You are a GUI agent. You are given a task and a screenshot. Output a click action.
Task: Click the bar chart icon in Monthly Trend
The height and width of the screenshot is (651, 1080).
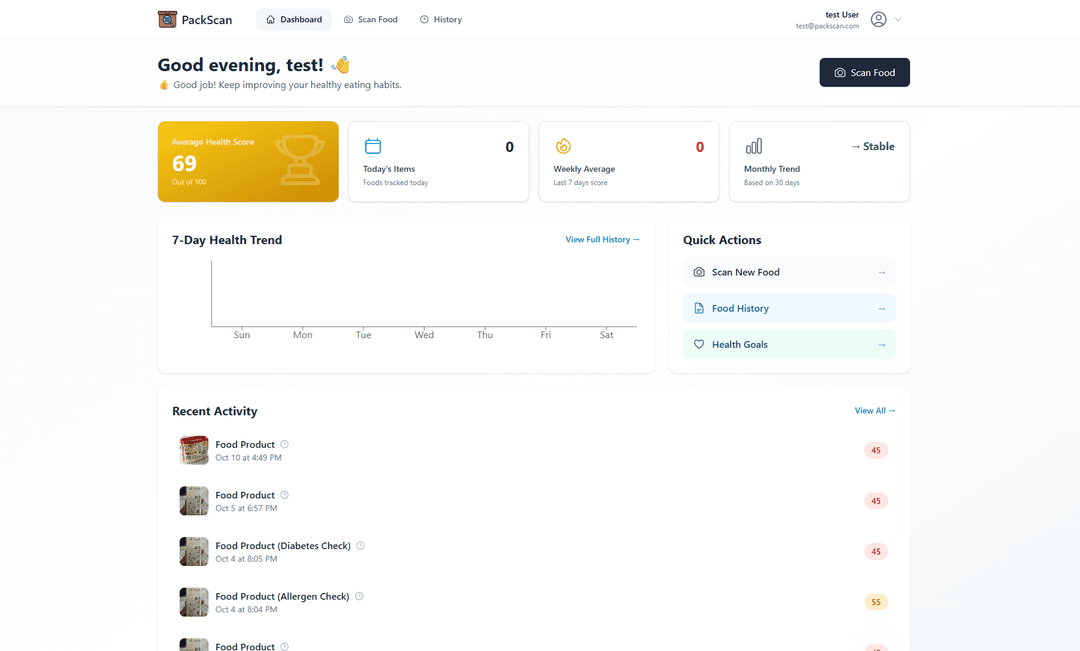[753, 146]
